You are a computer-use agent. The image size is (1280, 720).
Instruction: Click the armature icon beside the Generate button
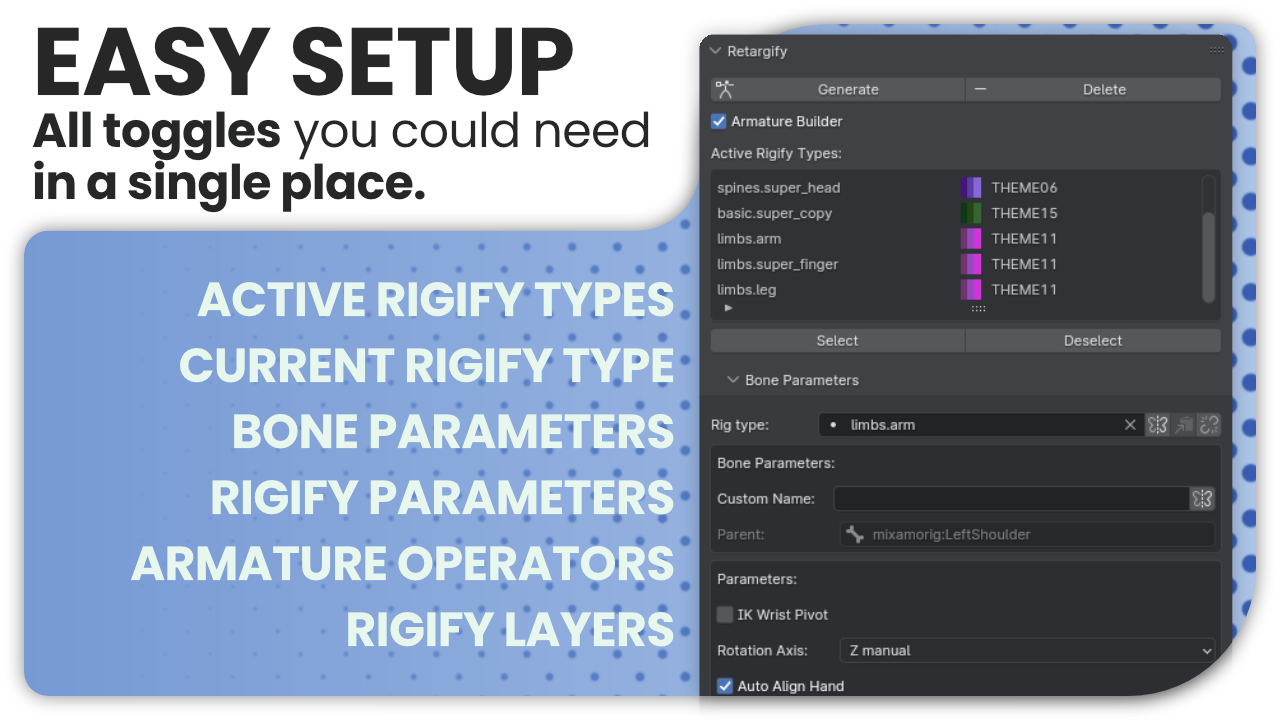click(x=725, y=89)
